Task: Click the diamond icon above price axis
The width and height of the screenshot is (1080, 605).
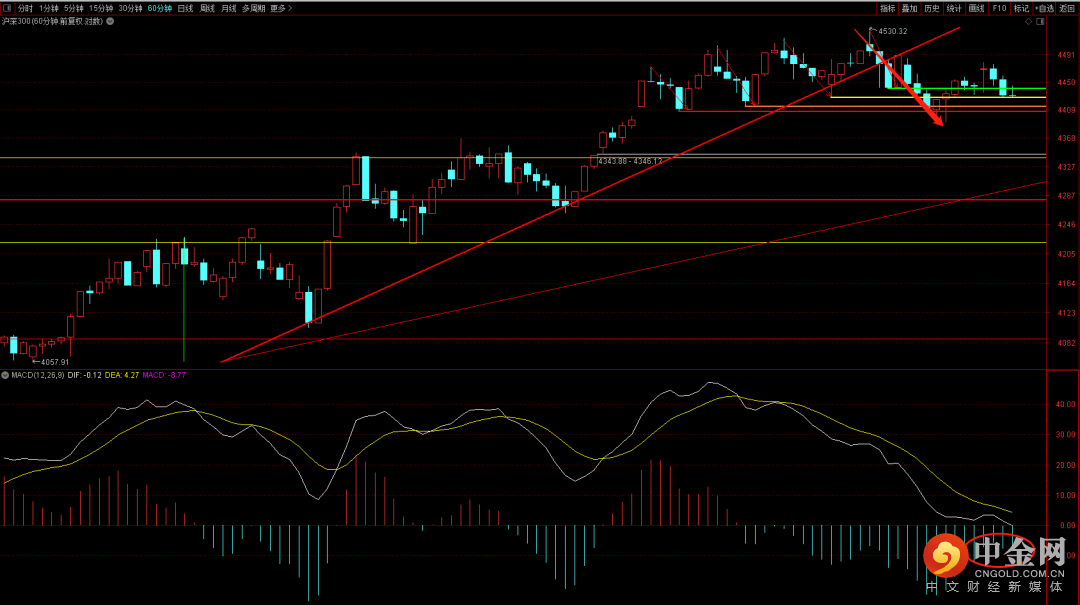Action: [x=1028, y=22]
